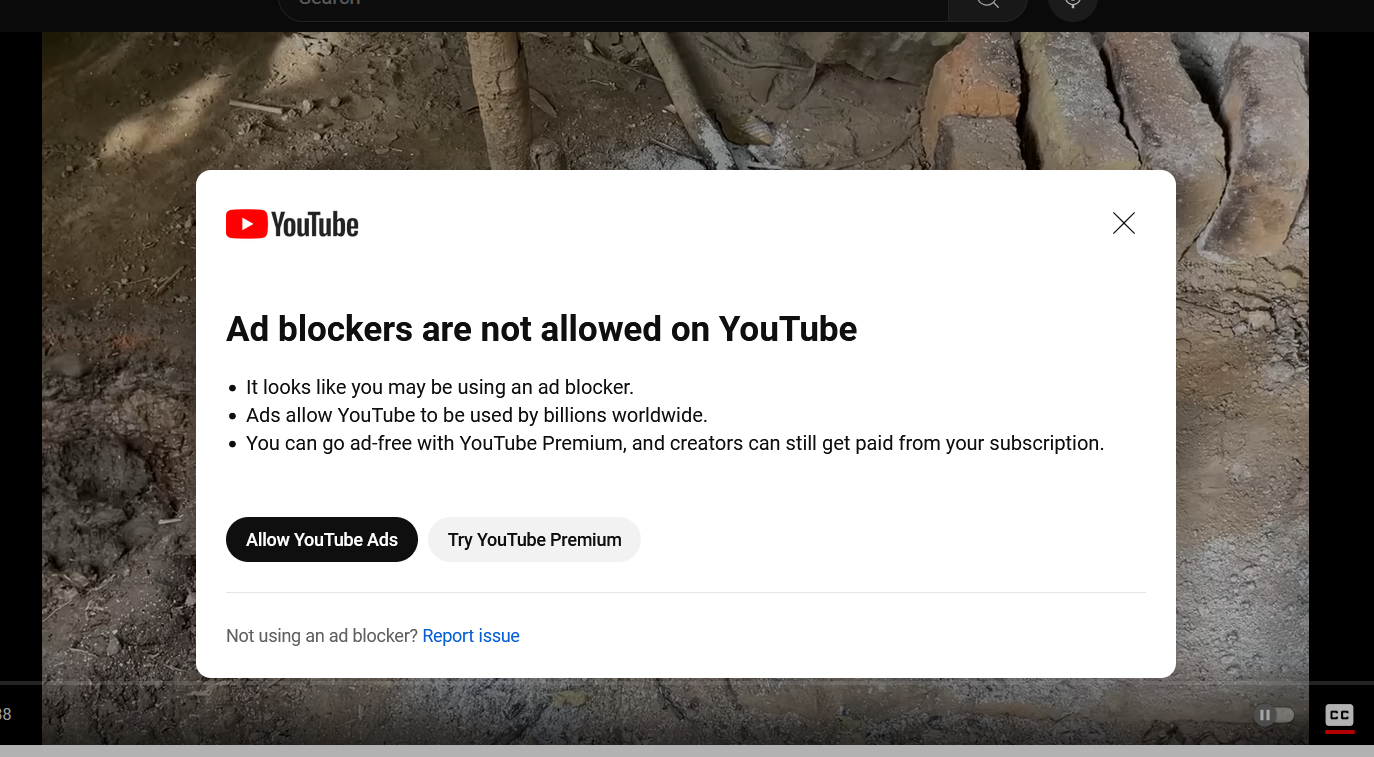Click the "used by billions worldwide" bullet
Image resolution: width=1374 pixels, height=757 pixels.
[x=476, y=415]
